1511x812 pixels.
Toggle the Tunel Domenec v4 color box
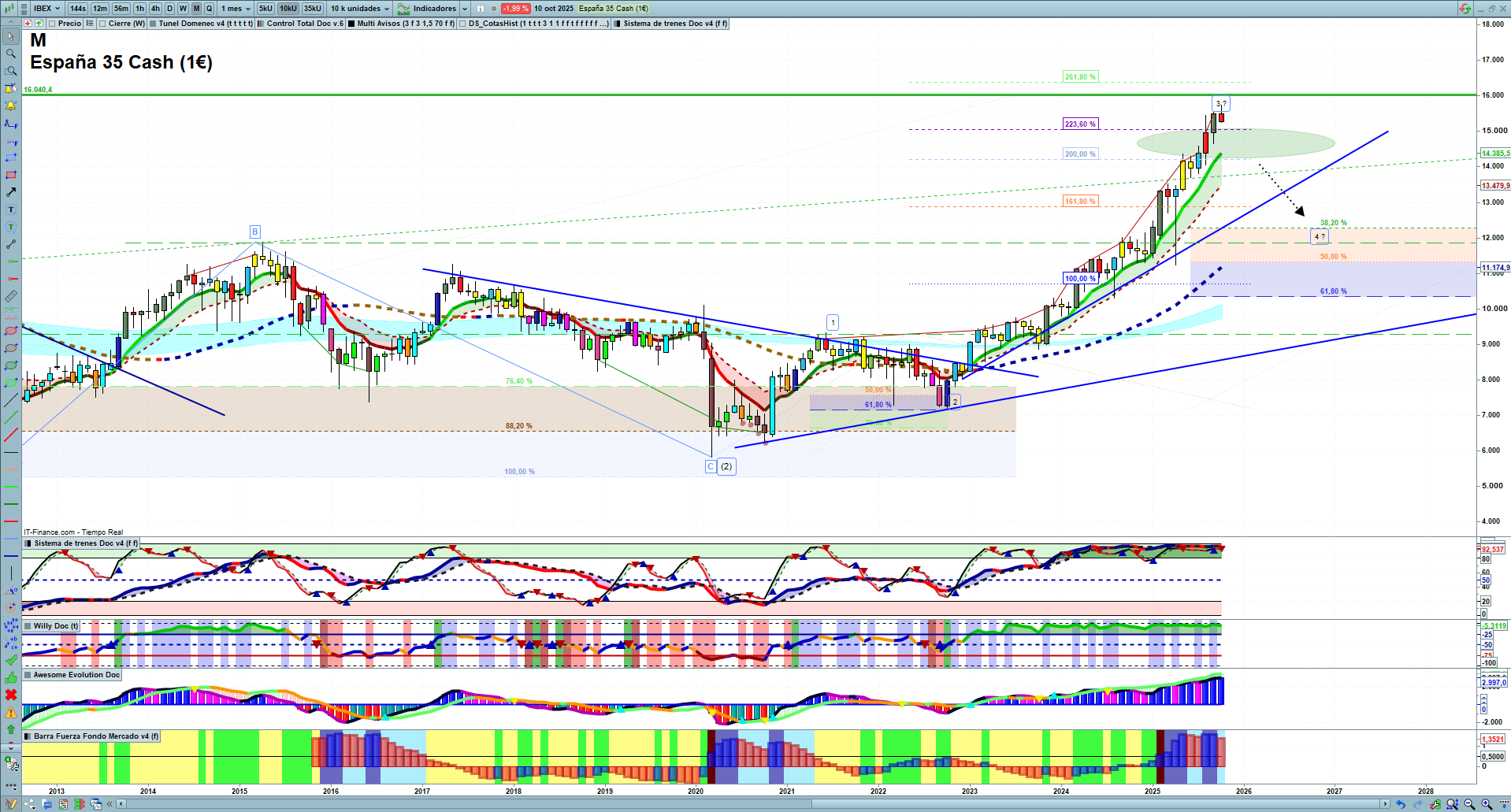153,24
